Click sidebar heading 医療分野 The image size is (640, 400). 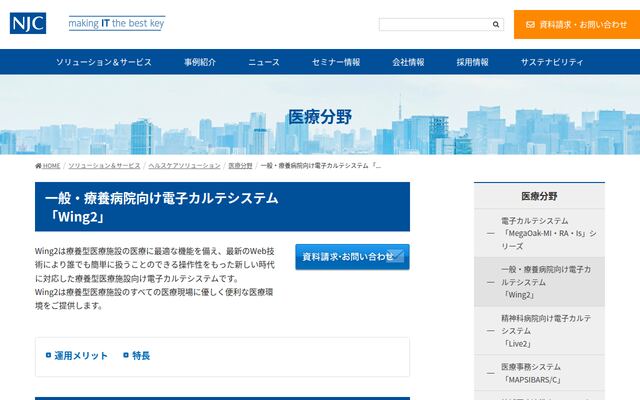pyautogui.click(x=539, y=196)
